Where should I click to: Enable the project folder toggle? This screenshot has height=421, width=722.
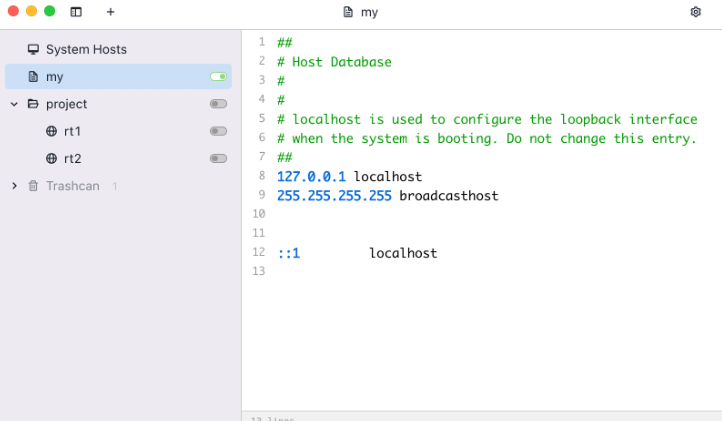click(x=218, y=104)
